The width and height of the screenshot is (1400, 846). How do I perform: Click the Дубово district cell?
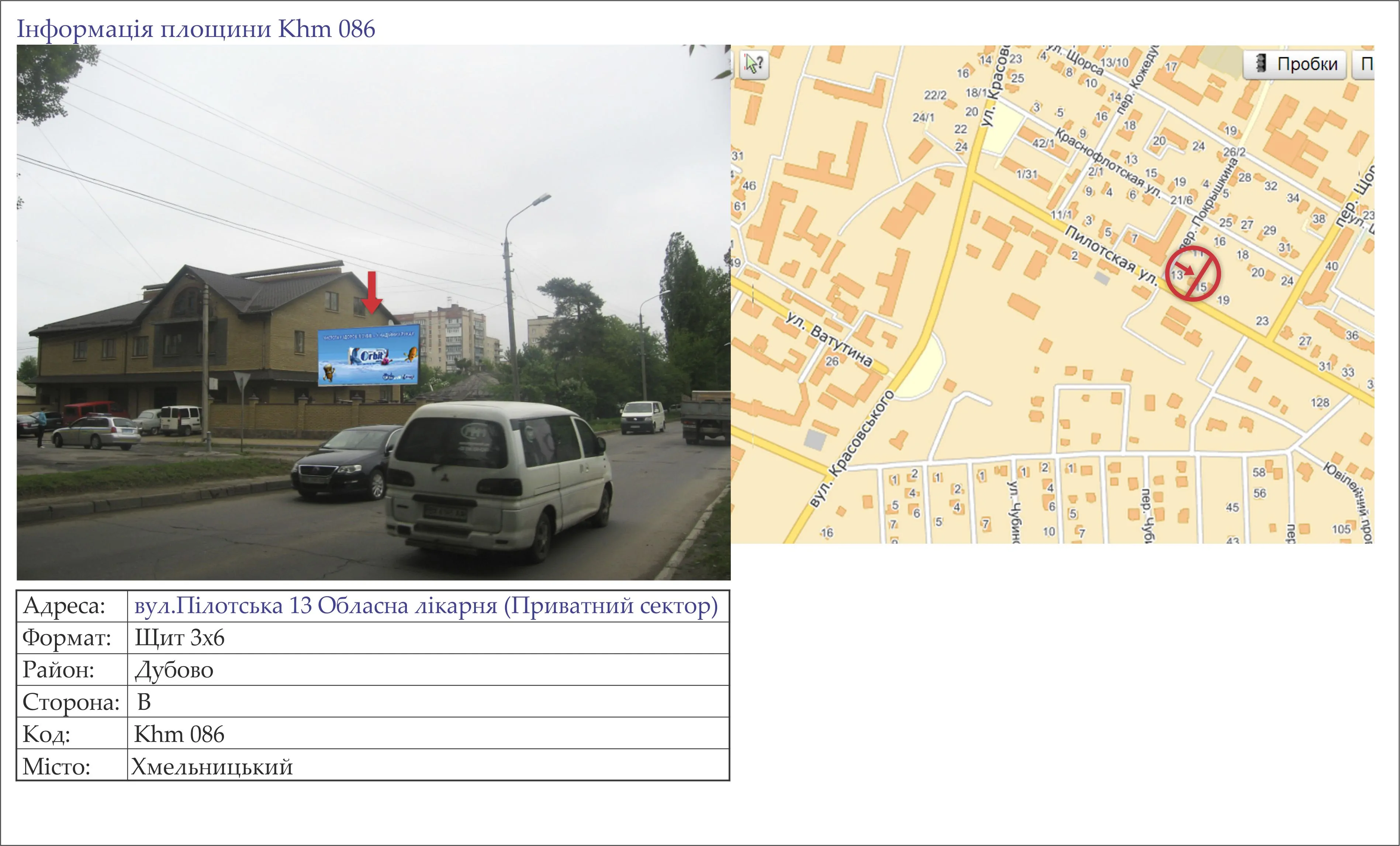click(x=428, y=670)
